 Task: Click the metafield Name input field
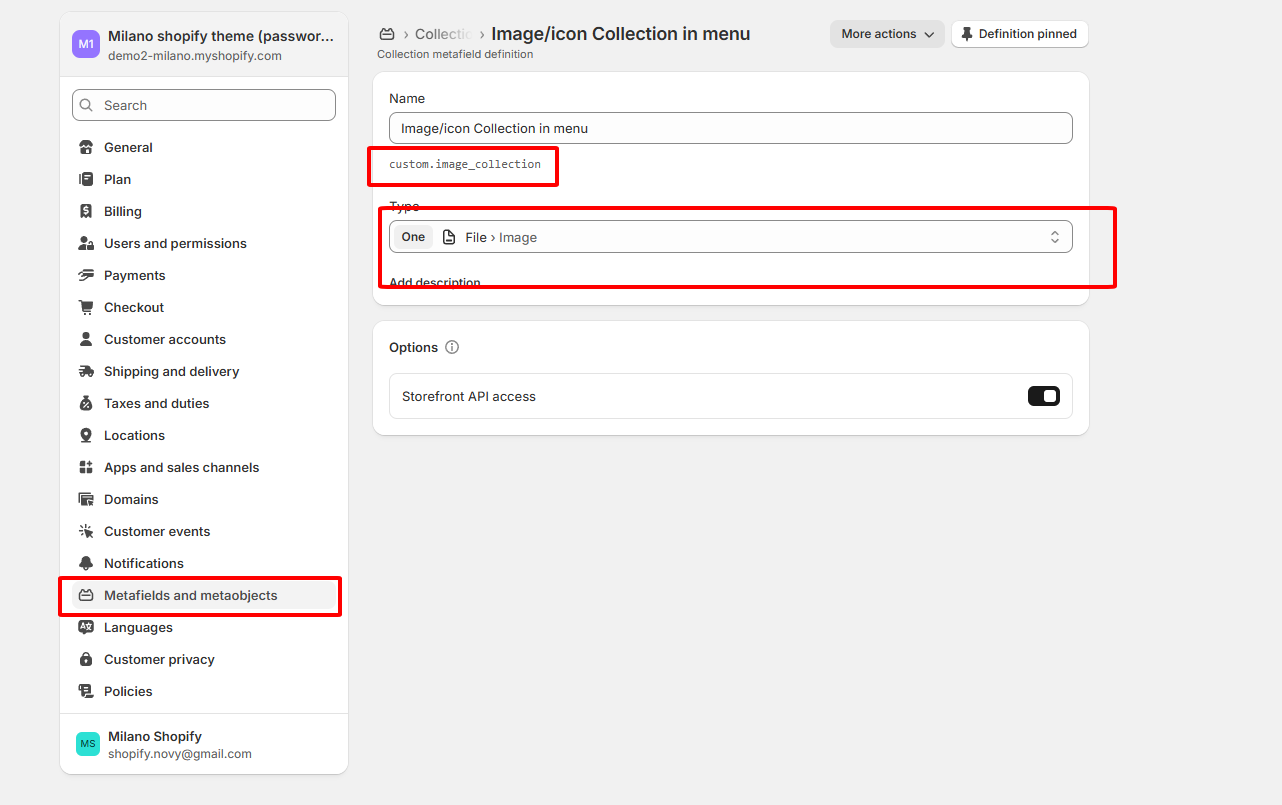coord(730,128)
